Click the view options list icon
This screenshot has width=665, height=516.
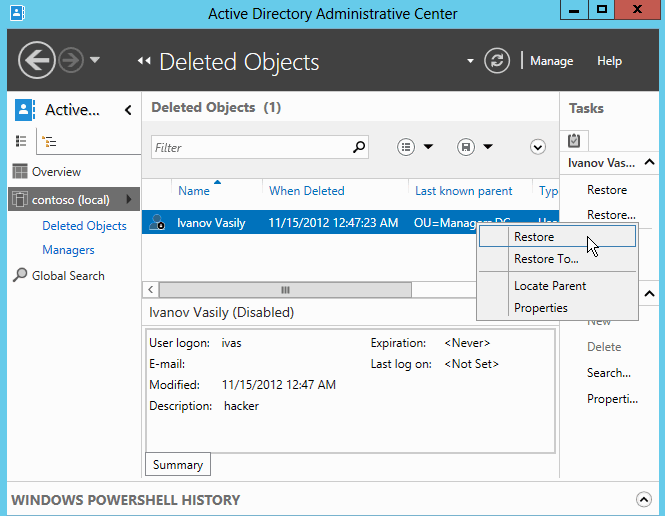click(406, 147)
